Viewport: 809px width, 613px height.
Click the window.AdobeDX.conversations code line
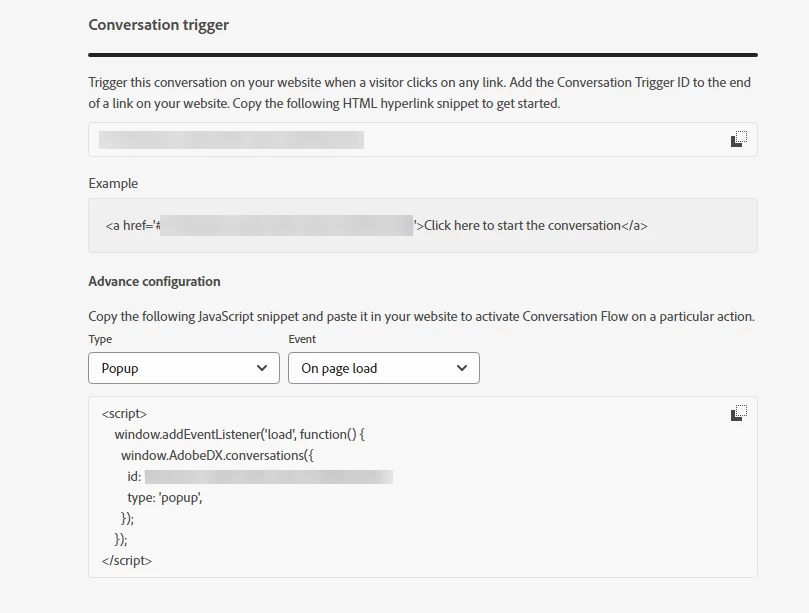[x=217, y=456]
